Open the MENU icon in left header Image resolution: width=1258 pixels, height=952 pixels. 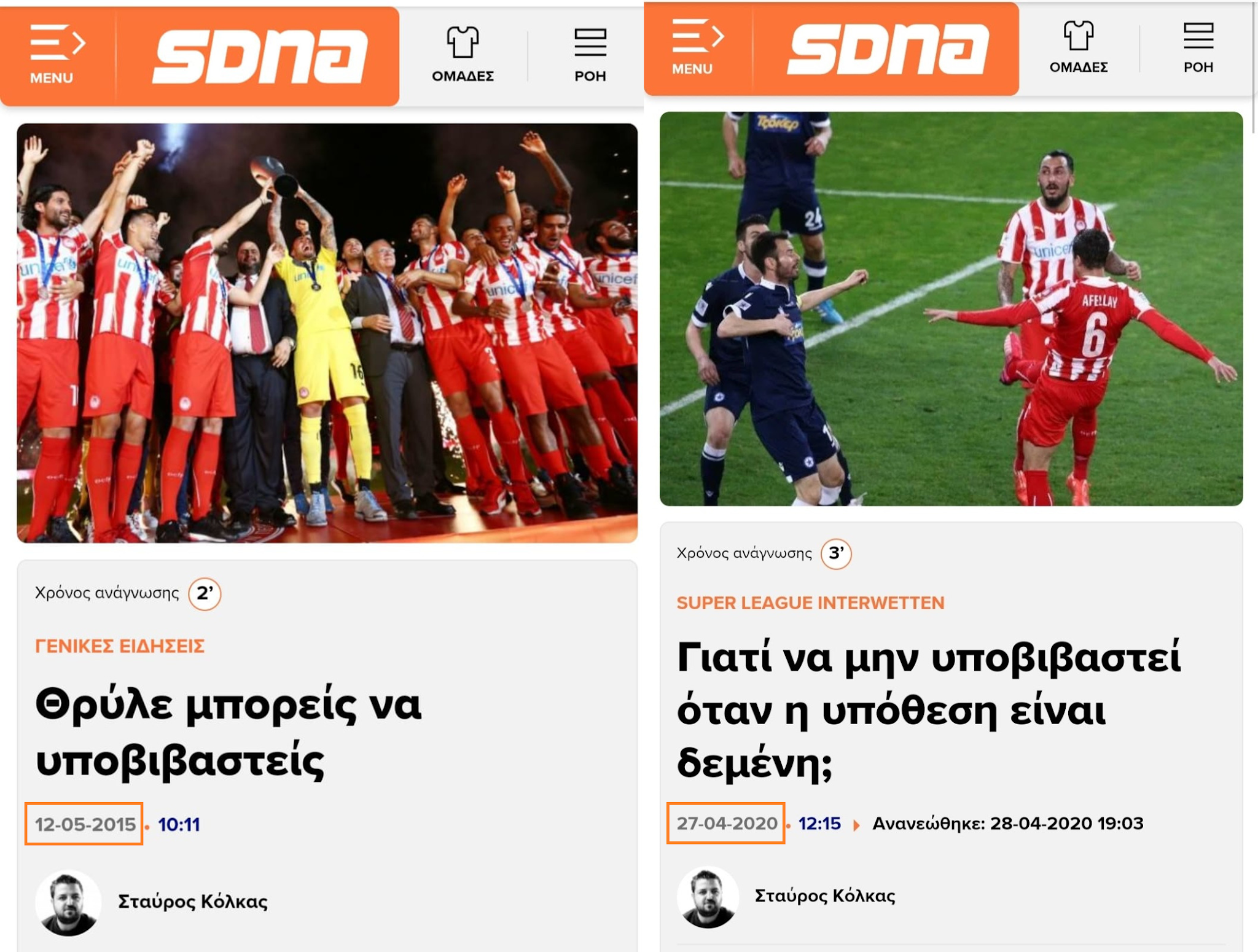point(57,54)
